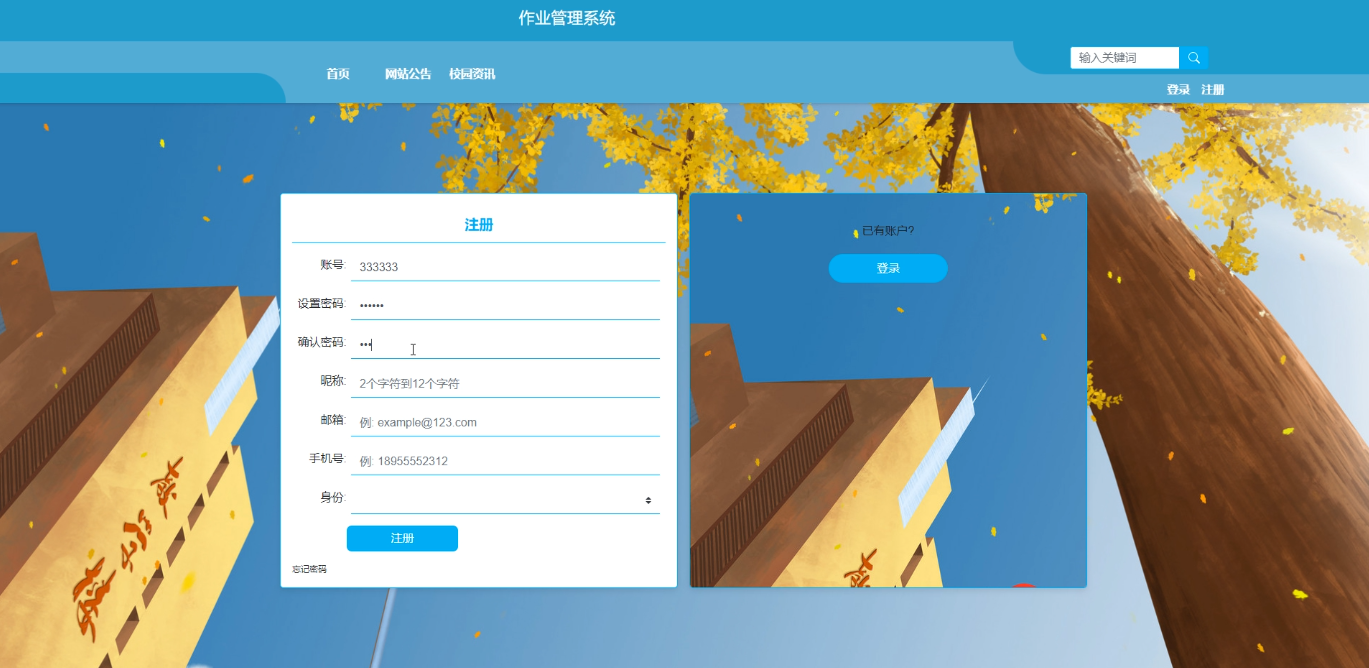Click the 账号 field containing 333333
This screenshot has width=1369, height=668.
coord(505,267)
